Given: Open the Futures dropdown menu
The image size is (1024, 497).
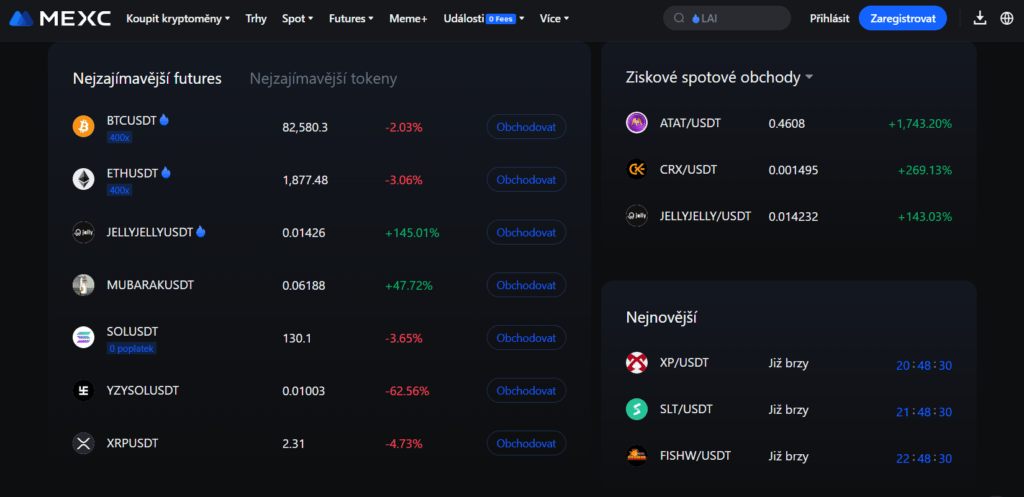Looking at the screenshot, I should [351, 19].
